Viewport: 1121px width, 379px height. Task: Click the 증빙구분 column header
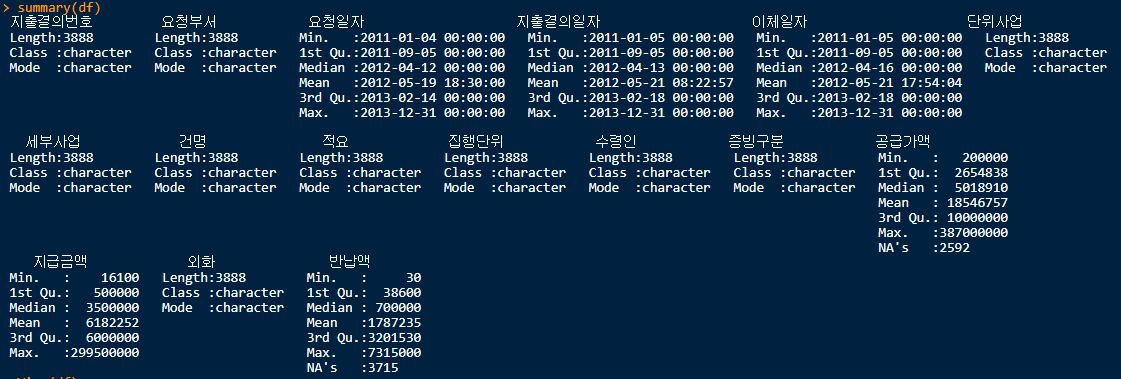(756, 142)
